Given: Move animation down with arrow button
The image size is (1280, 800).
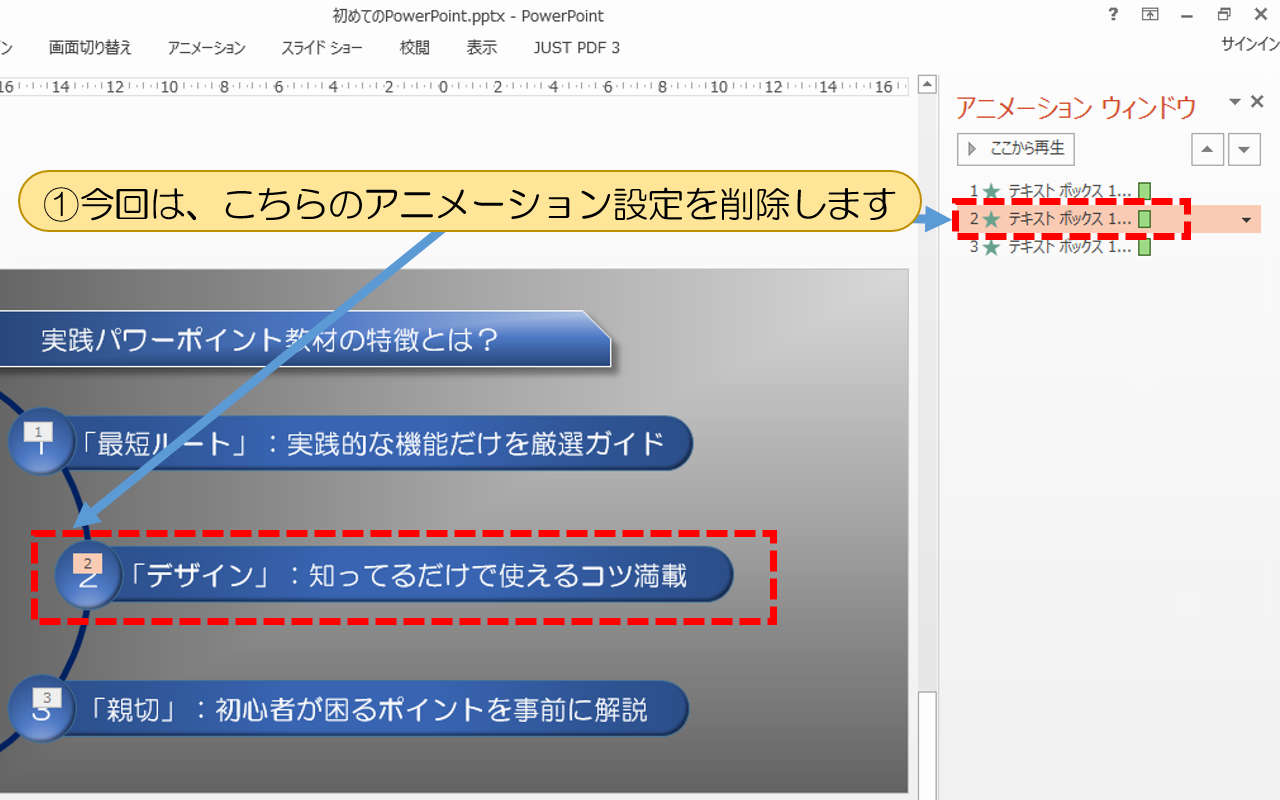Looking at the screenshot, I should 1244,150.
